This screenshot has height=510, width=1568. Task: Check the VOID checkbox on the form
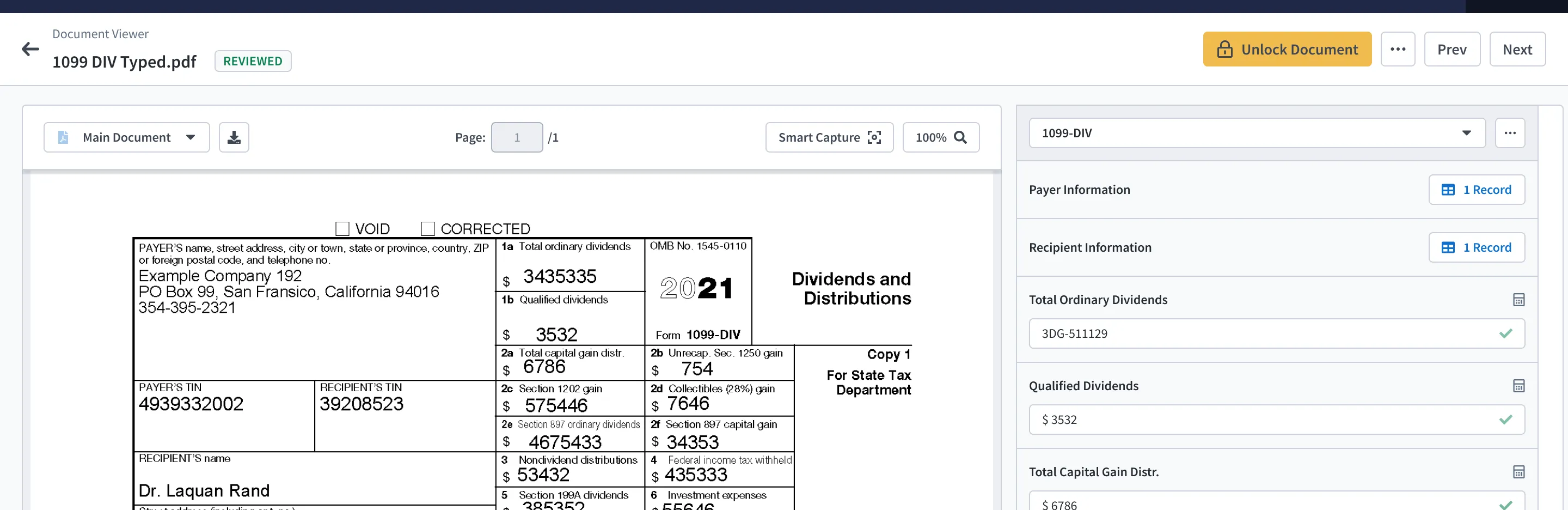342,228
